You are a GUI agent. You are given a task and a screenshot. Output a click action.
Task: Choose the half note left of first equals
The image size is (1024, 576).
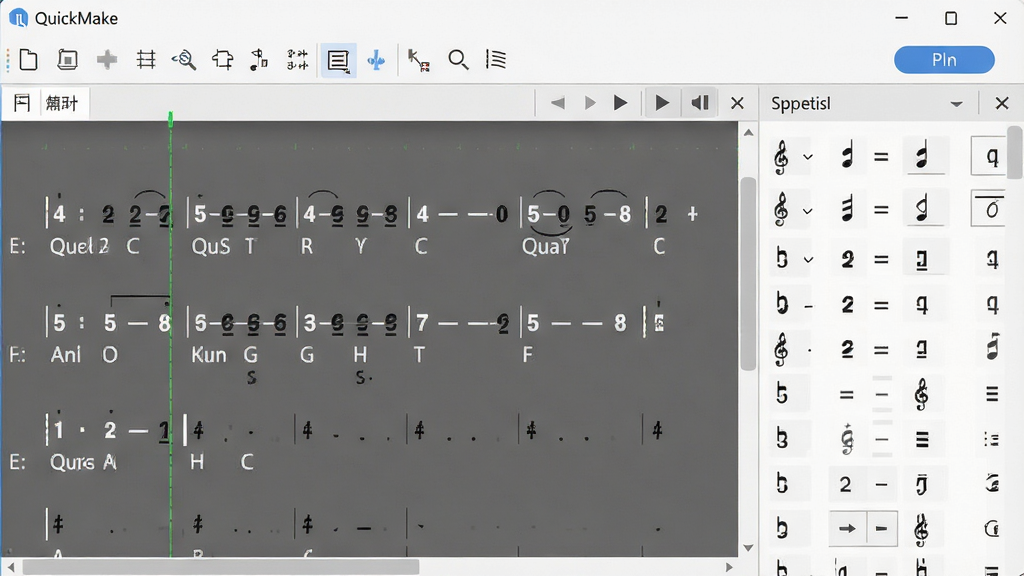point(847,157)
